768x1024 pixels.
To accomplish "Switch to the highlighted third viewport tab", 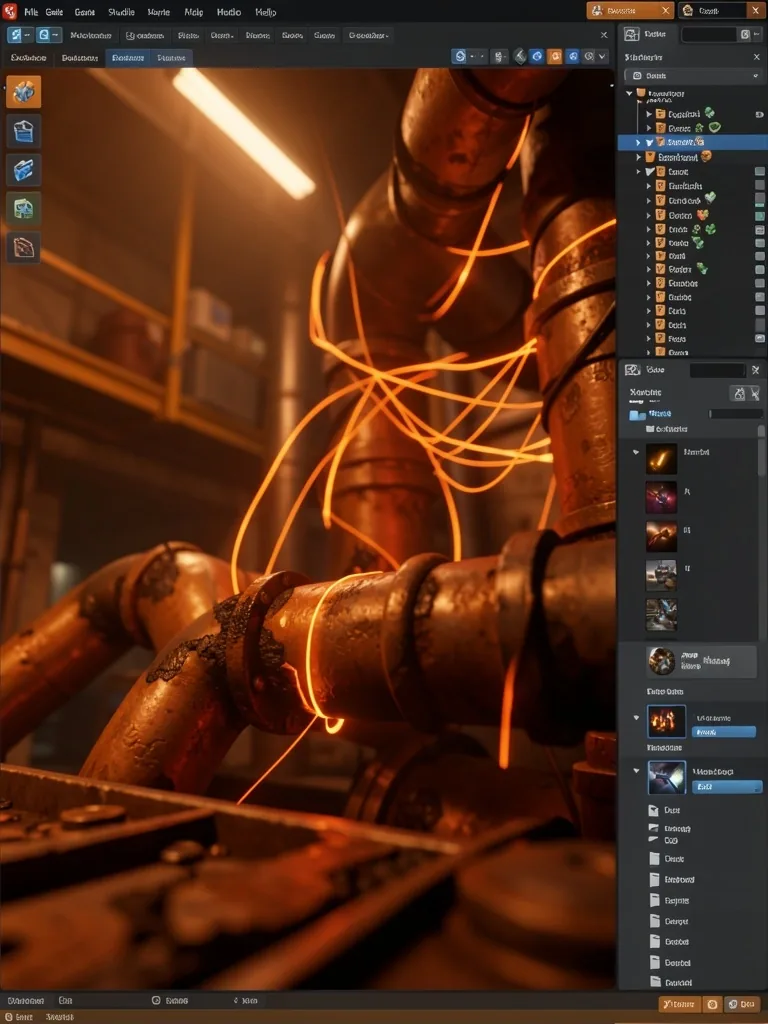I will [127, 58].
